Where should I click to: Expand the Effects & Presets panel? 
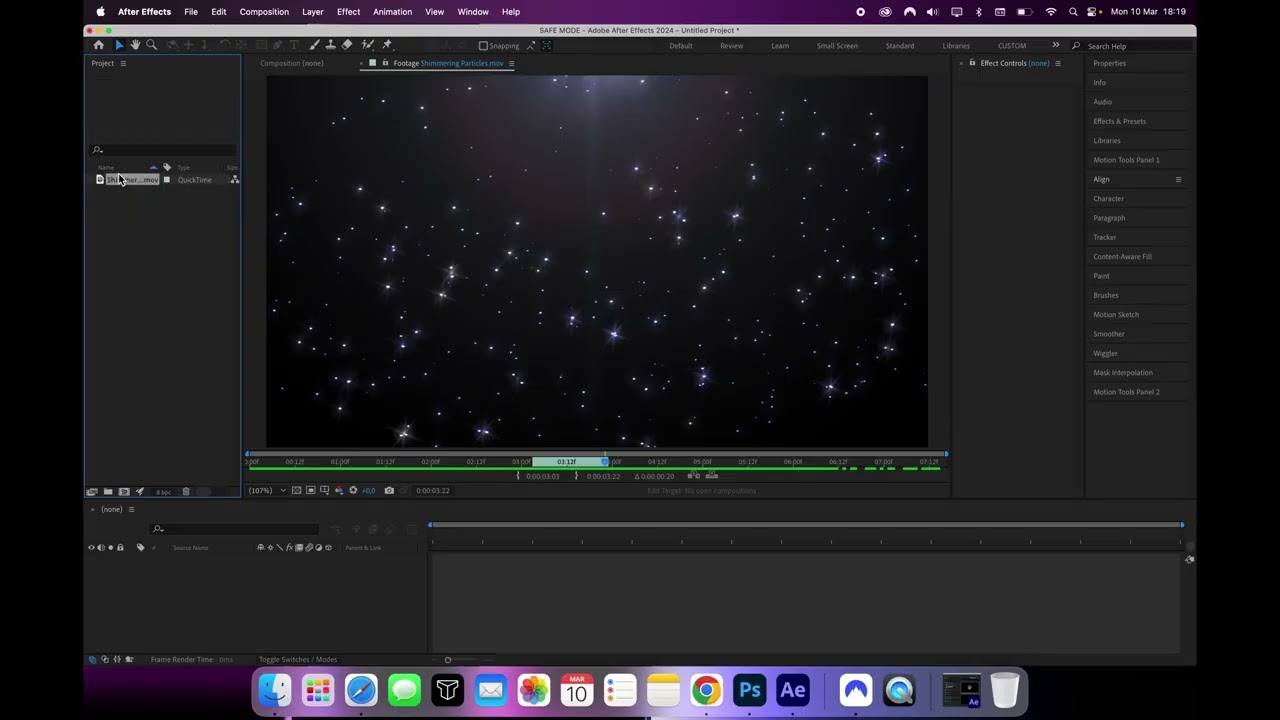pyautogui.click(x=1119, y=121)
